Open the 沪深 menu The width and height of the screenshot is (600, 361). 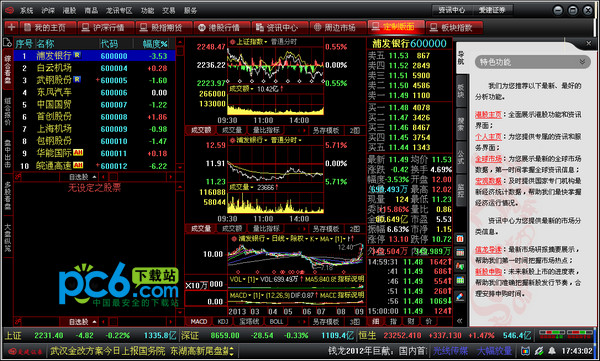[48, 10]
